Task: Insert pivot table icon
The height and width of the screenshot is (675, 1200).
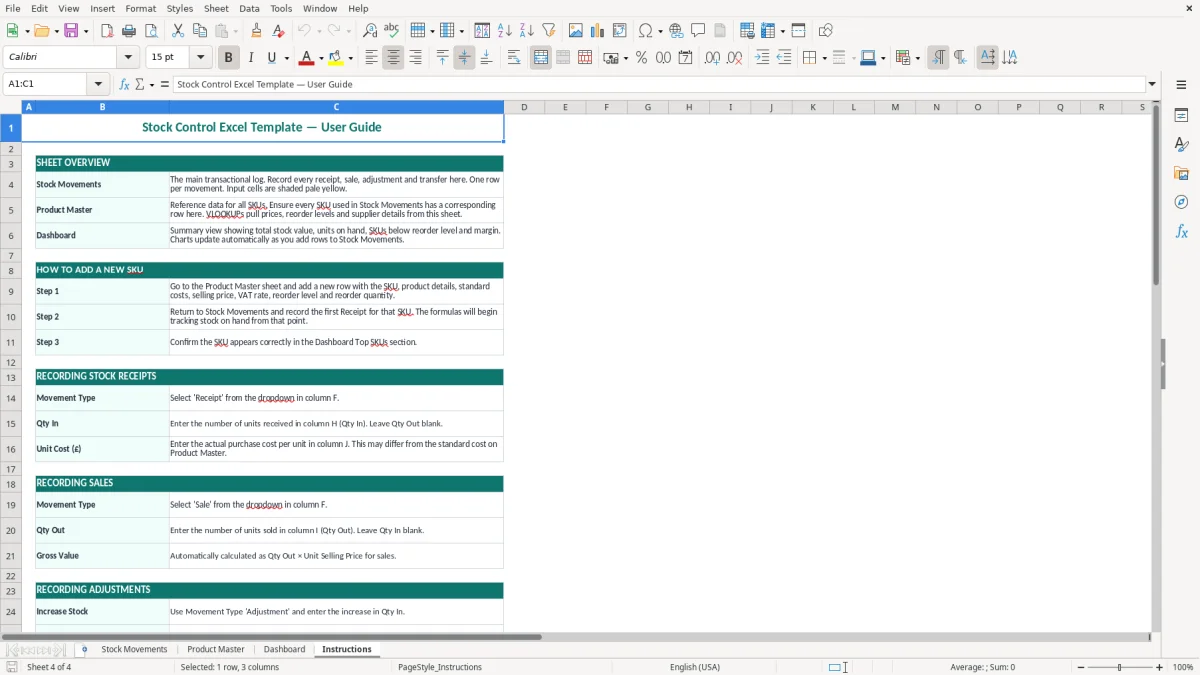Action: point(620,31)
